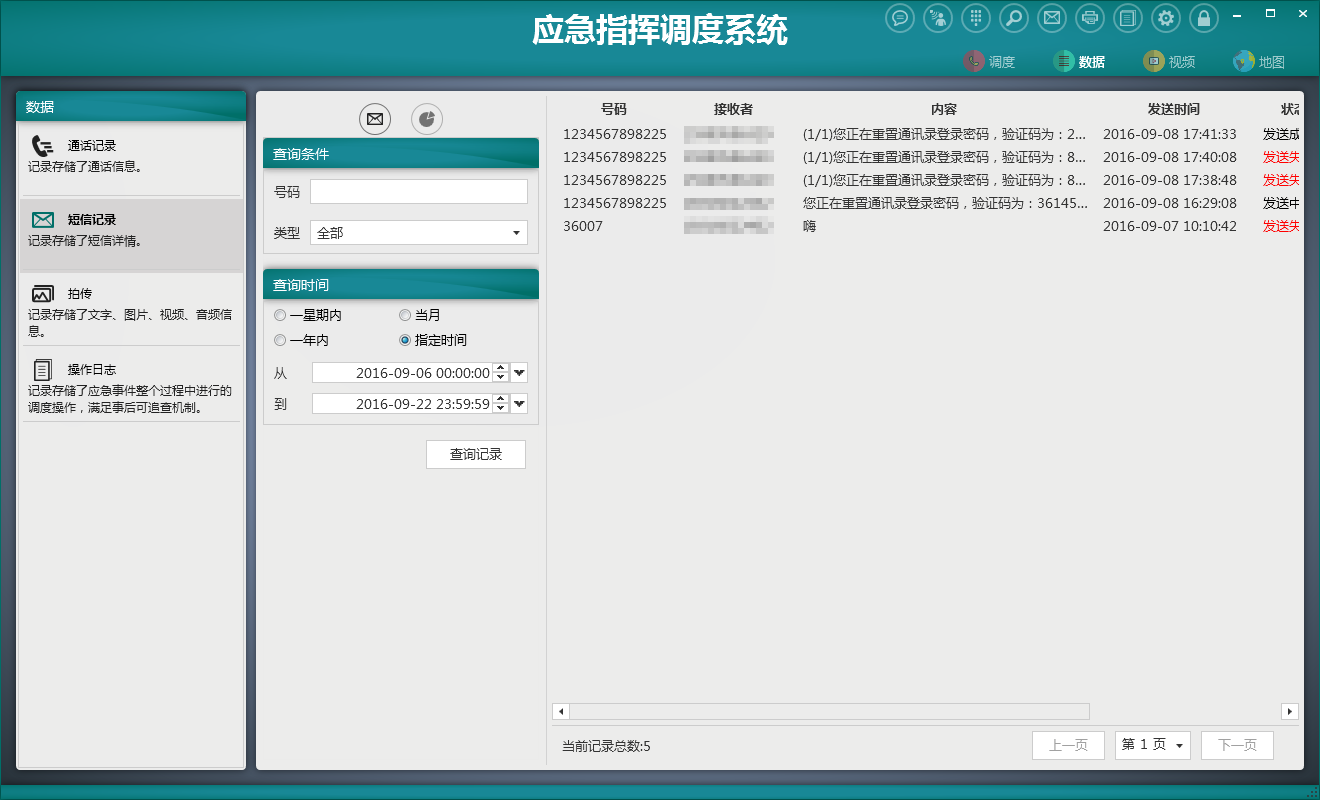
Task: Click the magnifier search icon in header
Action: tap(1014, 18)
